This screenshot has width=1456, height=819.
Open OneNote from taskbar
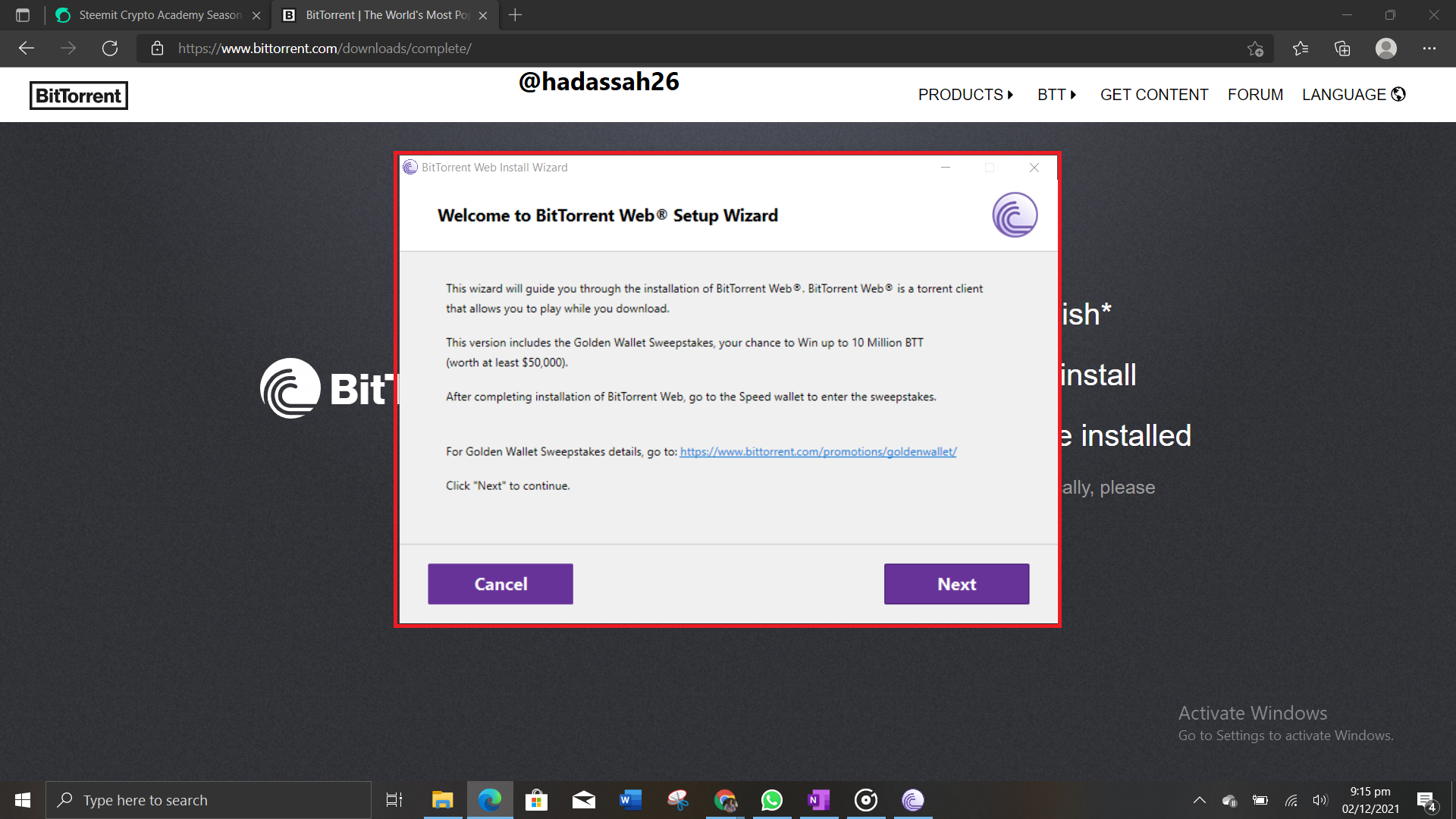click(x=819, y=800)
